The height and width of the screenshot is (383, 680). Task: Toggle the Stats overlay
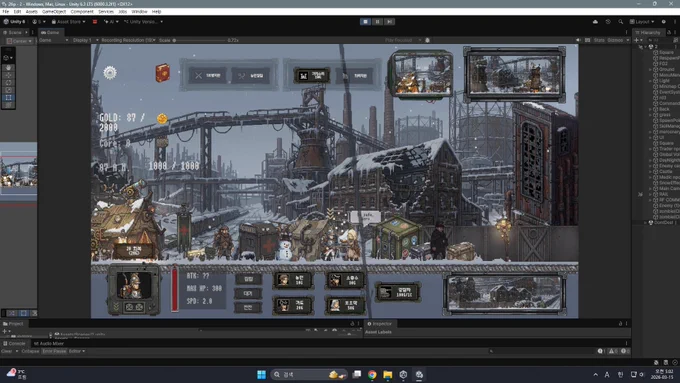599,40
